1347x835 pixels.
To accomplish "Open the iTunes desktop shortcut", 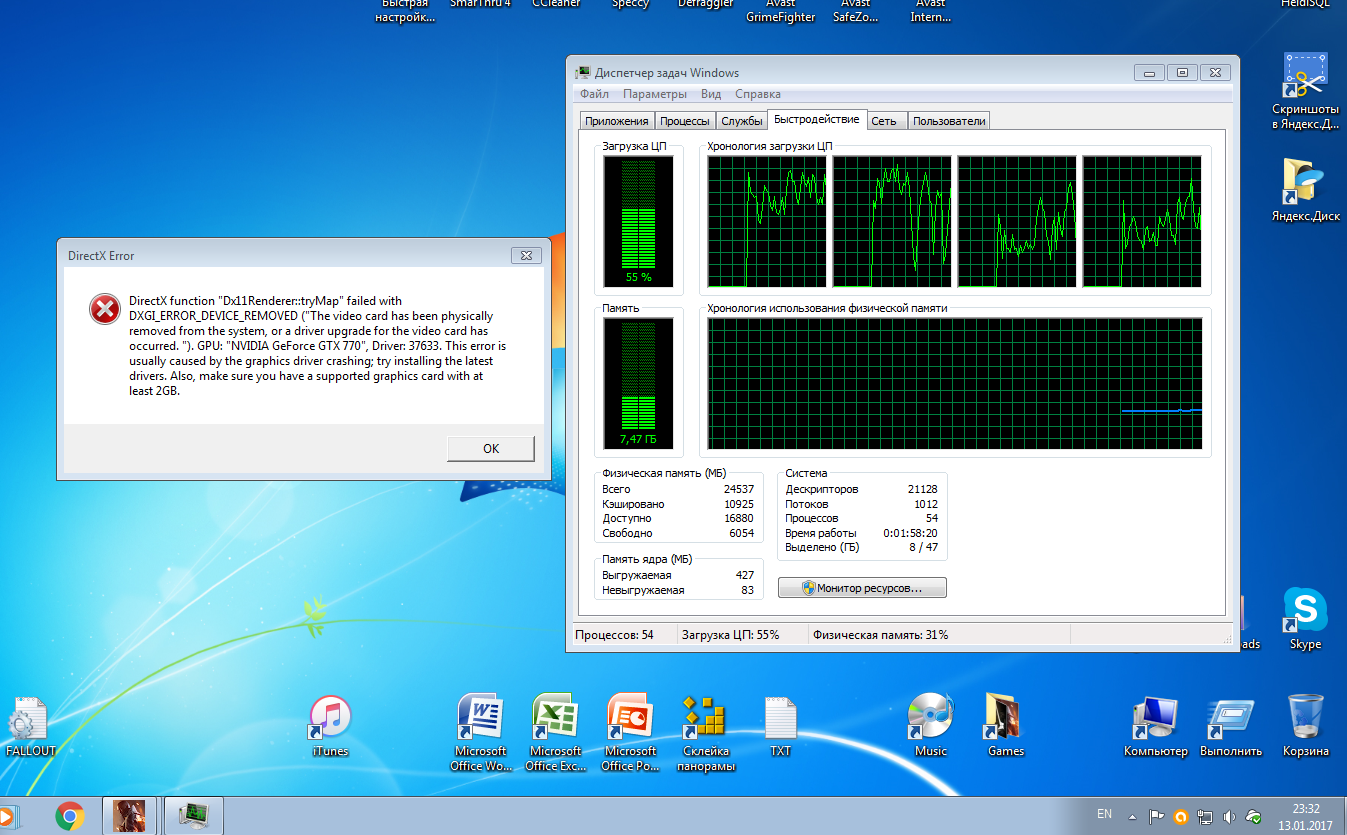I will pyautogui.click(x=330, y=726).
